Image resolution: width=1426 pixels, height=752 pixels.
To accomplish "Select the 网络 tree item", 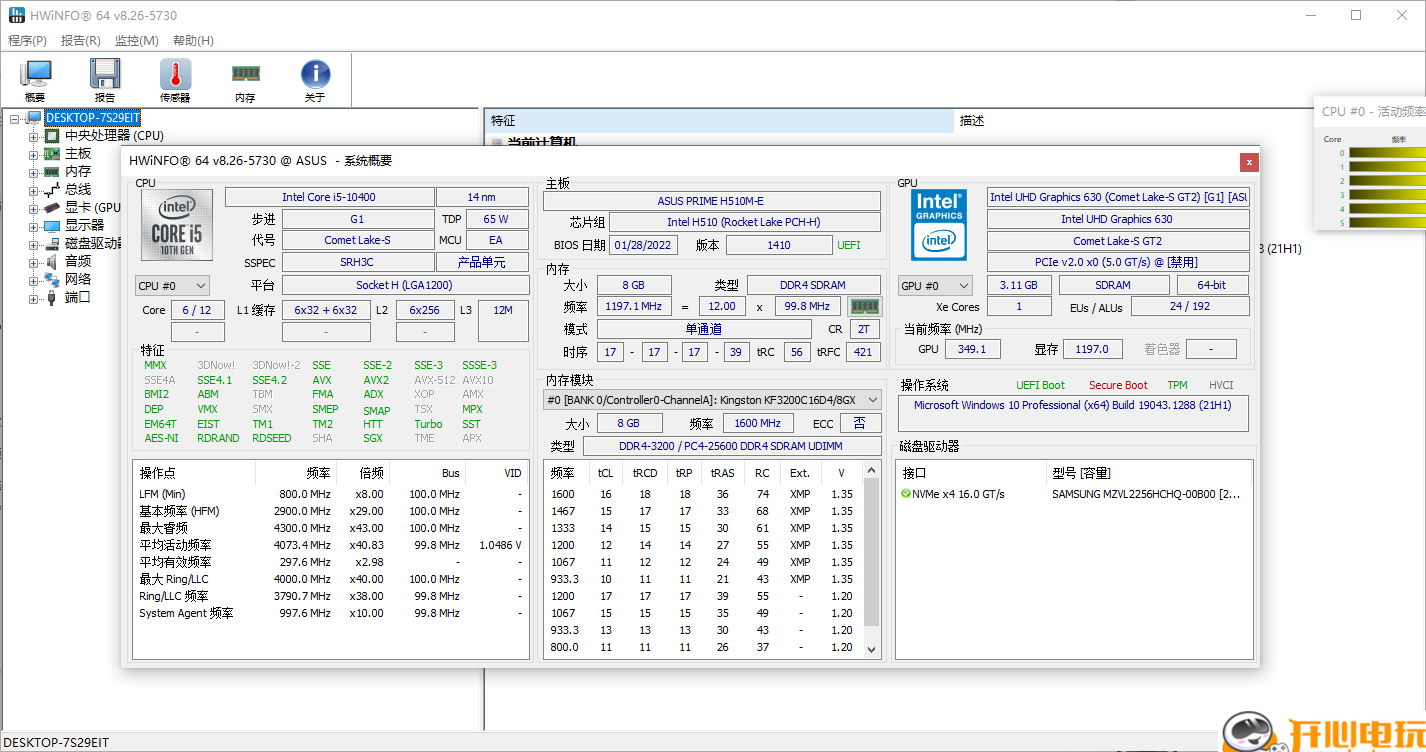I will click(78, 279).
